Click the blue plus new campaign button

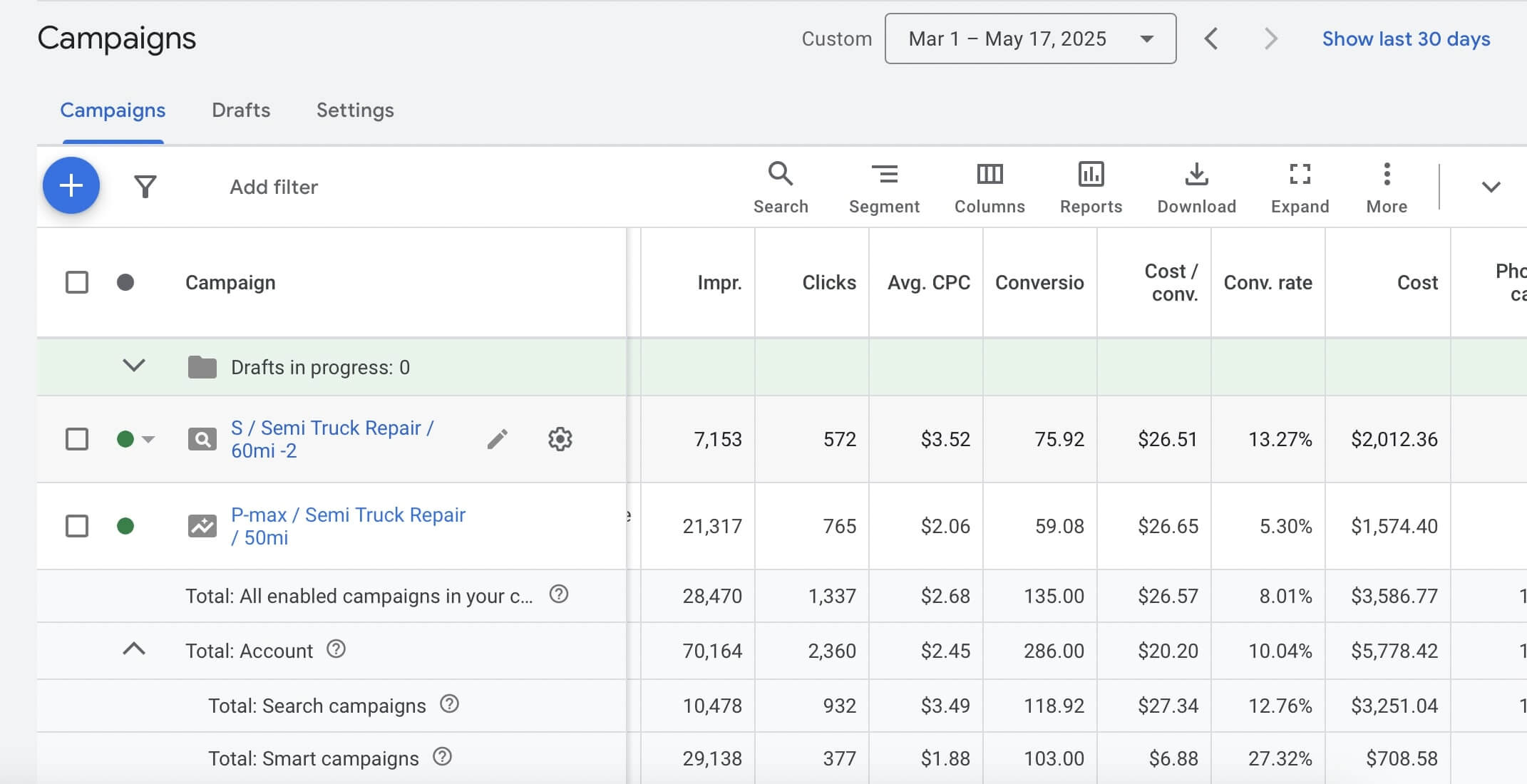pyautogui.click(x=71, y=186)
